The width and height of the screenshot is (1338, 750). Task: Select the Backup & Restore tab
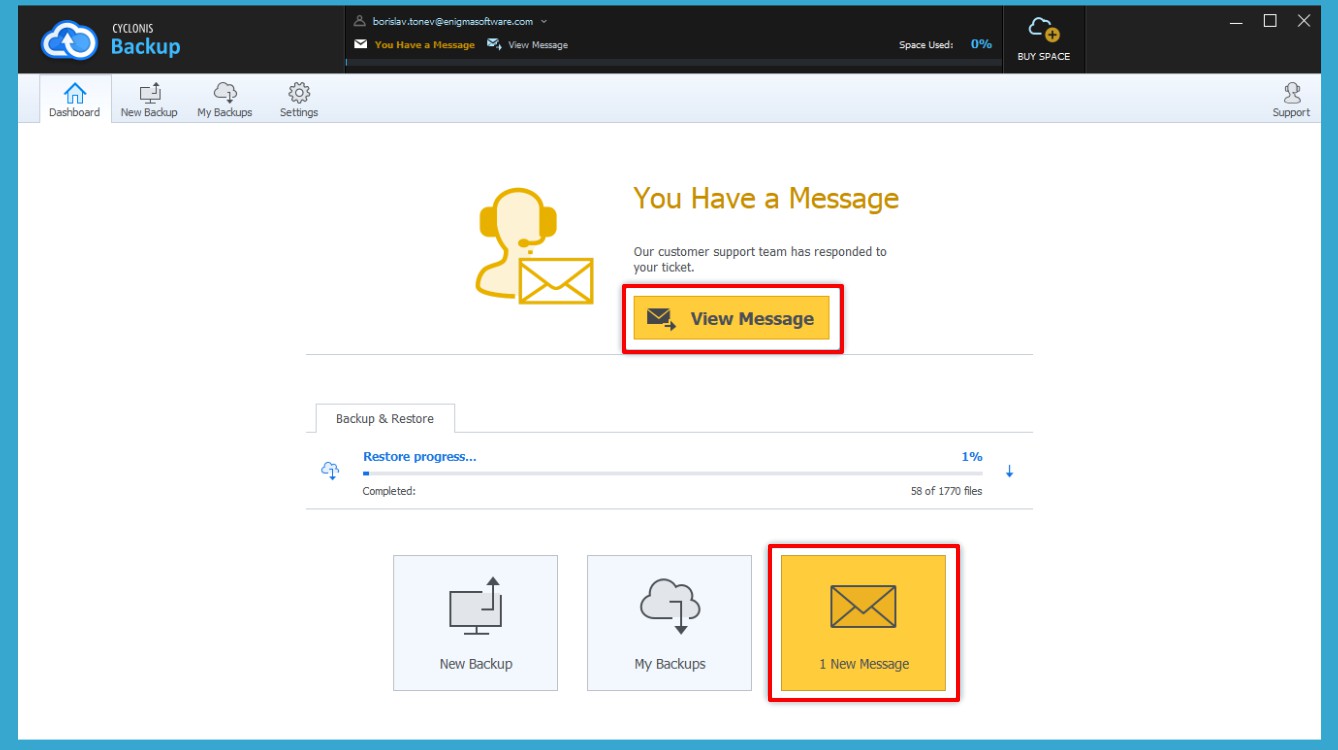384,418
